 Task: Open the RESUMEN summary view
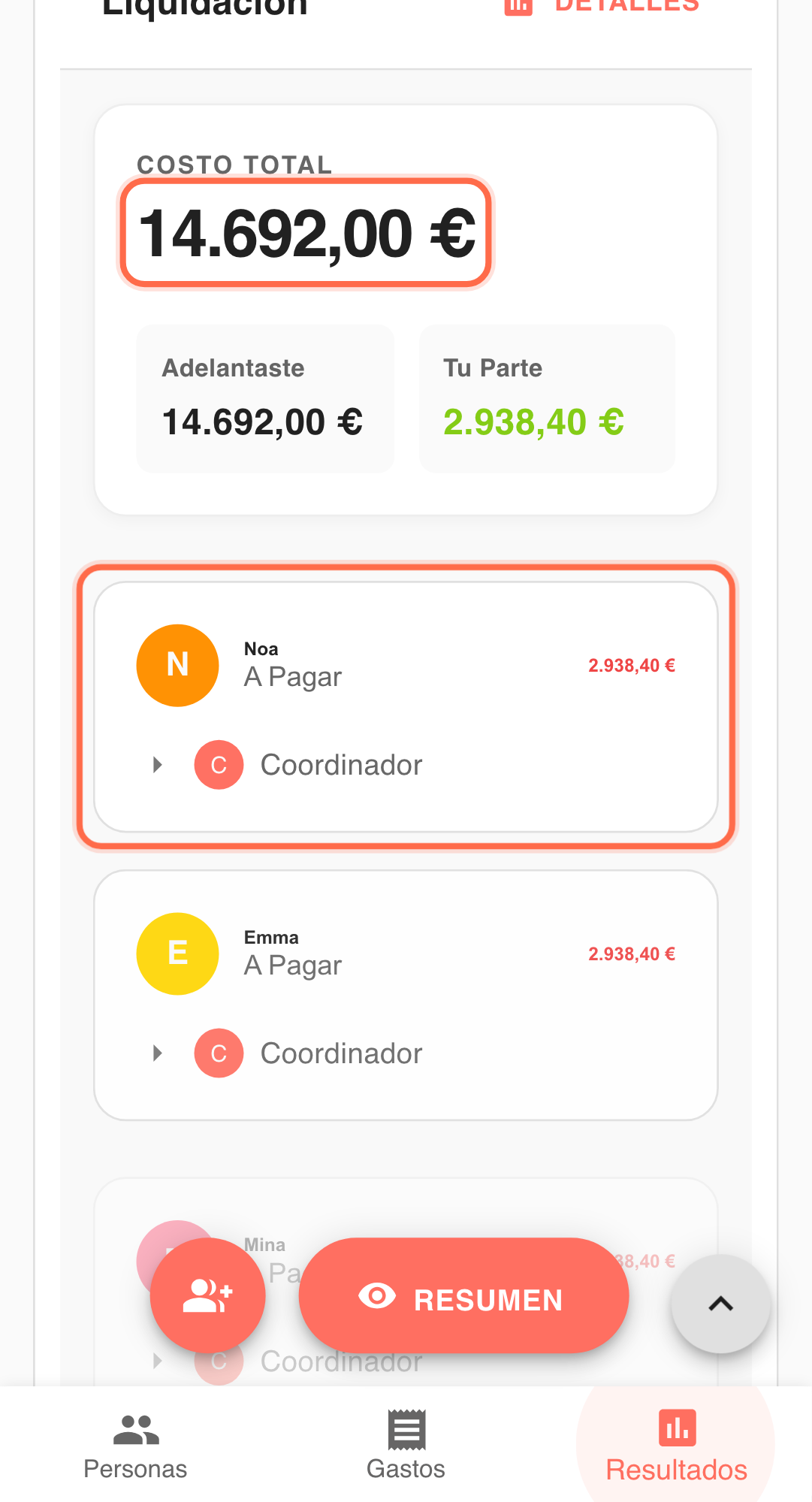[463, 1295]
